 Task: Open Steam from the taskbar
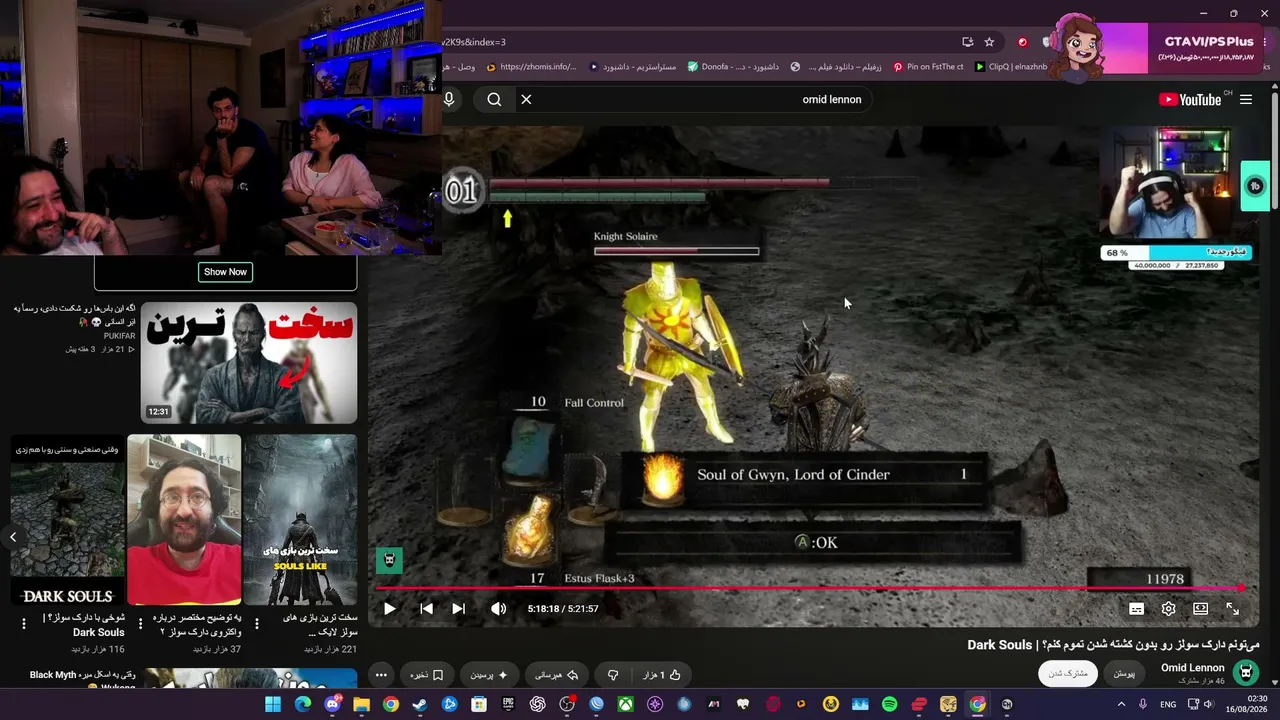click(x=420, y=704)
